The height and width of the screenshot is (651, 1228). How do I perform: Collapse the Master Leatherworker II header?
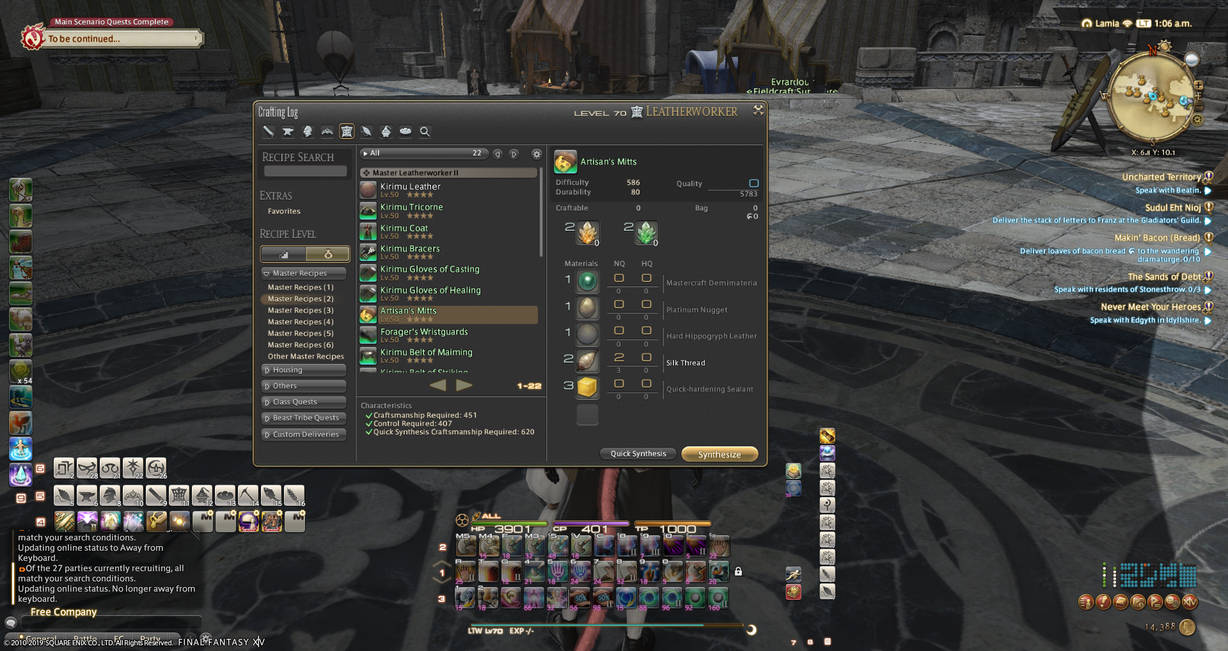tap(449, 173)
